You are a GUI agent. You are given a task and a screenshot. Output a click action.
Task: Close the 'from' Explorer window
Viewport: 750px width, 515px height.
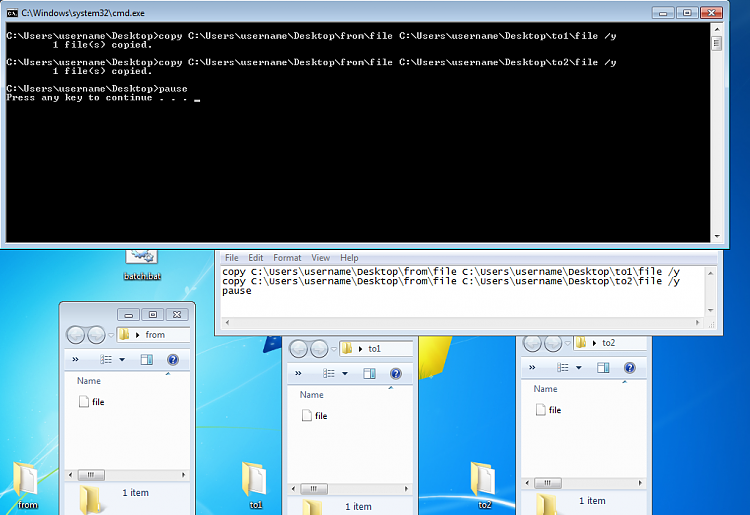coord(177,315)
